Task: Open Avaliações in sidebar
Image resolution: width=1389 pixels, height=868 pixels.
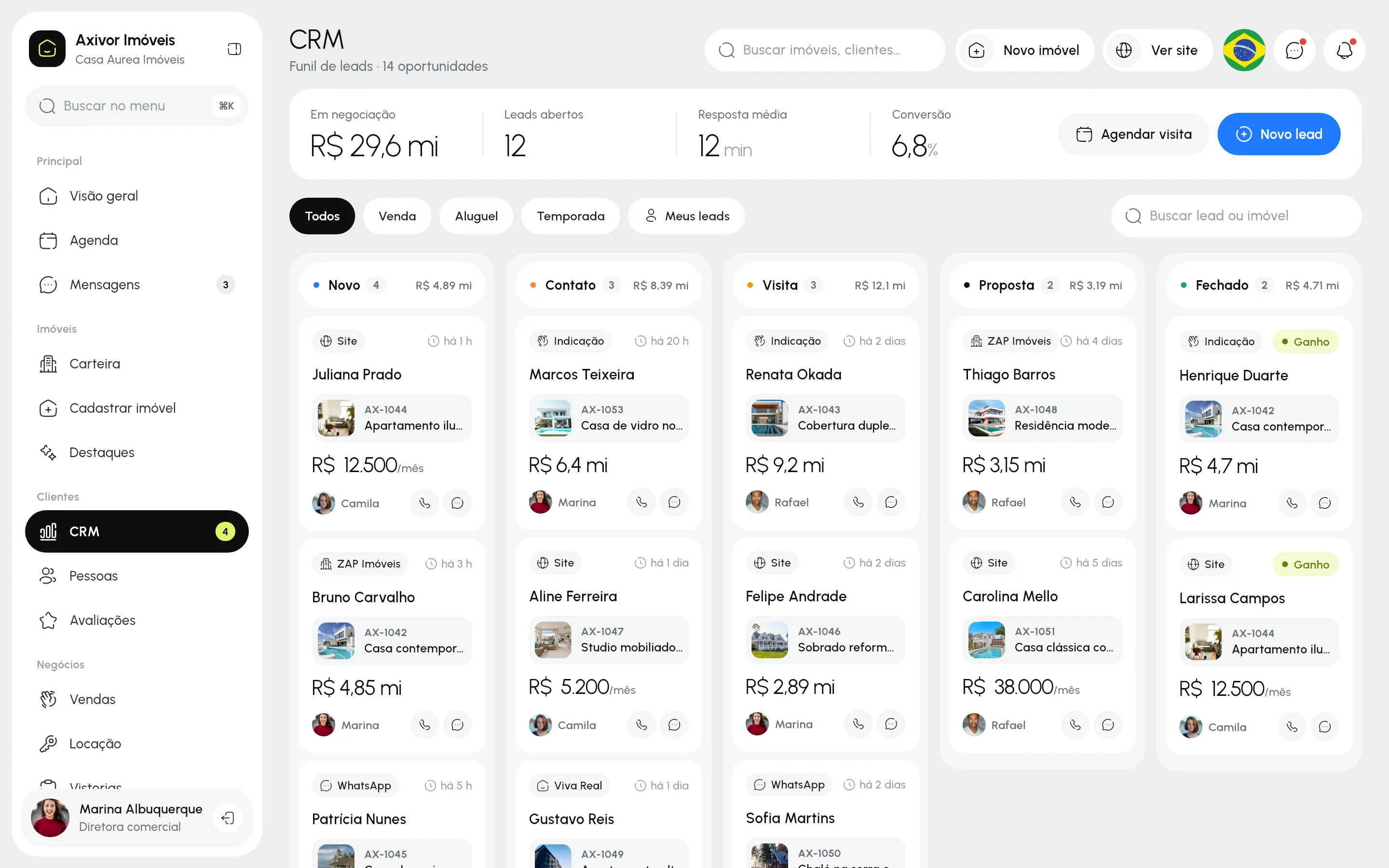Action: click(x=136, y=620)
